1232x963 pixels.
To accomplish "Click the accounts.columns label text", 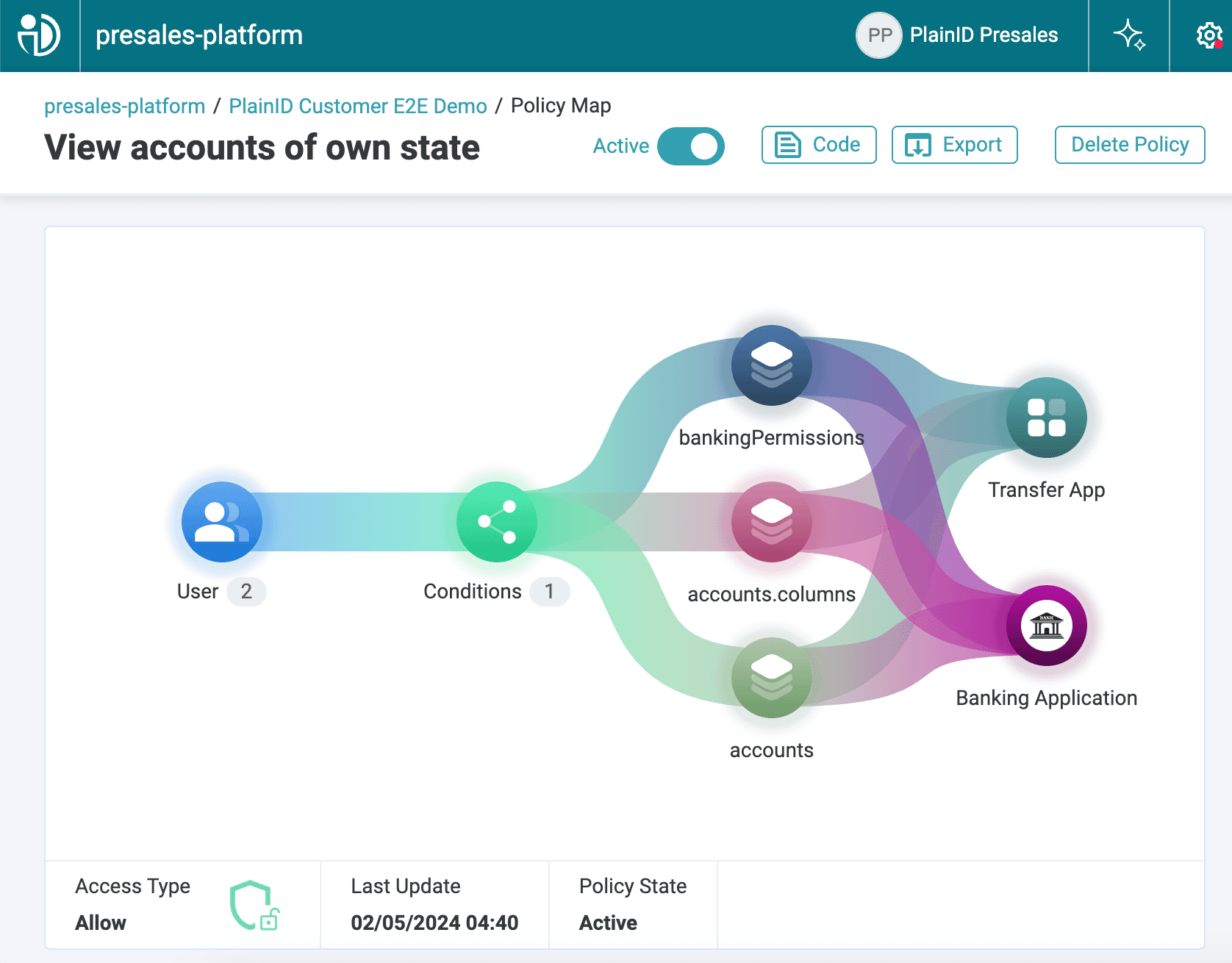I will [x=772, y=594].
